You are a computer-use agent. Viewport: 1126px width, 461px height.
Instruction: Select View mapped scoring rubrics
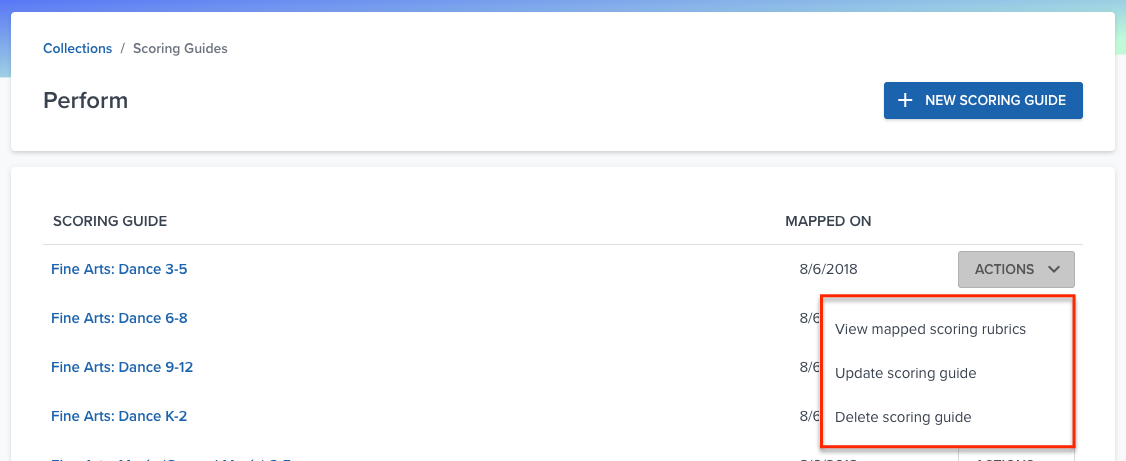pyautogui.click(x=930, y=329)
